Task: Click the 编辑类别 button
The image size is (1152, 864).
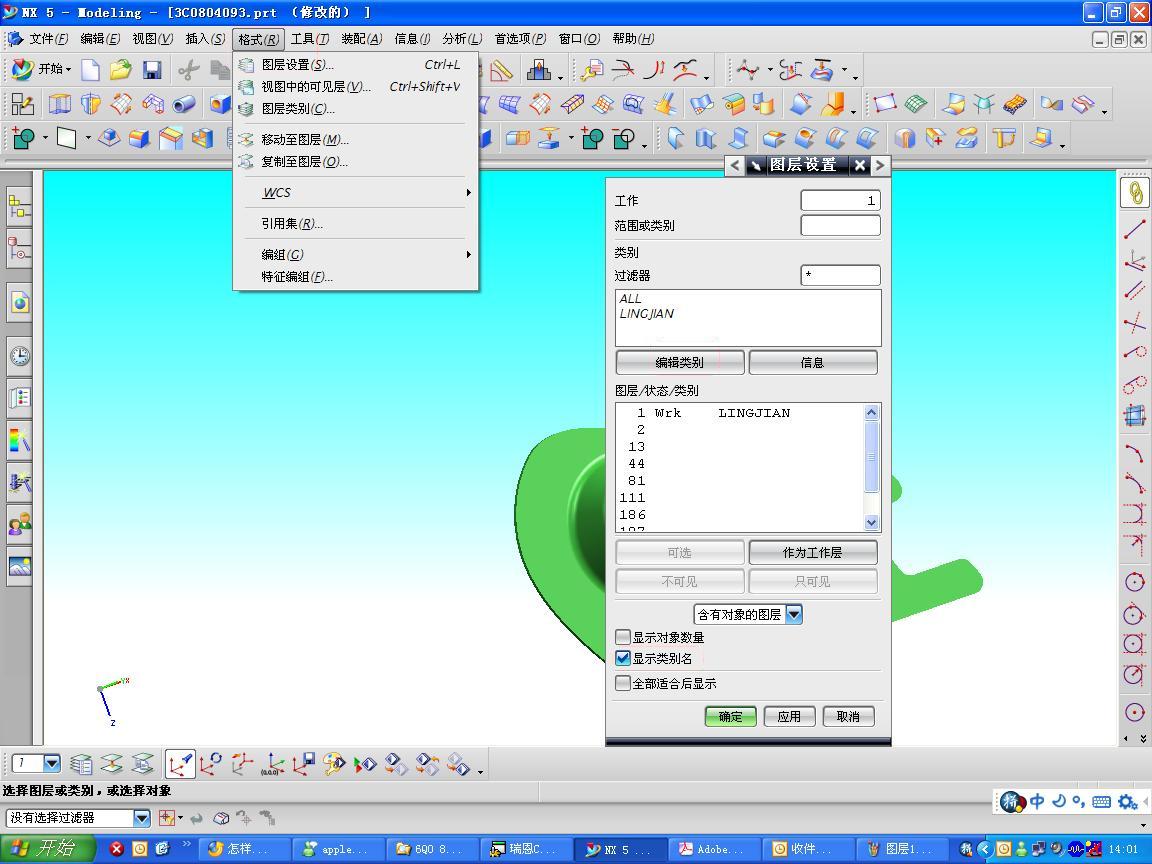Action: tap(680, 362)
